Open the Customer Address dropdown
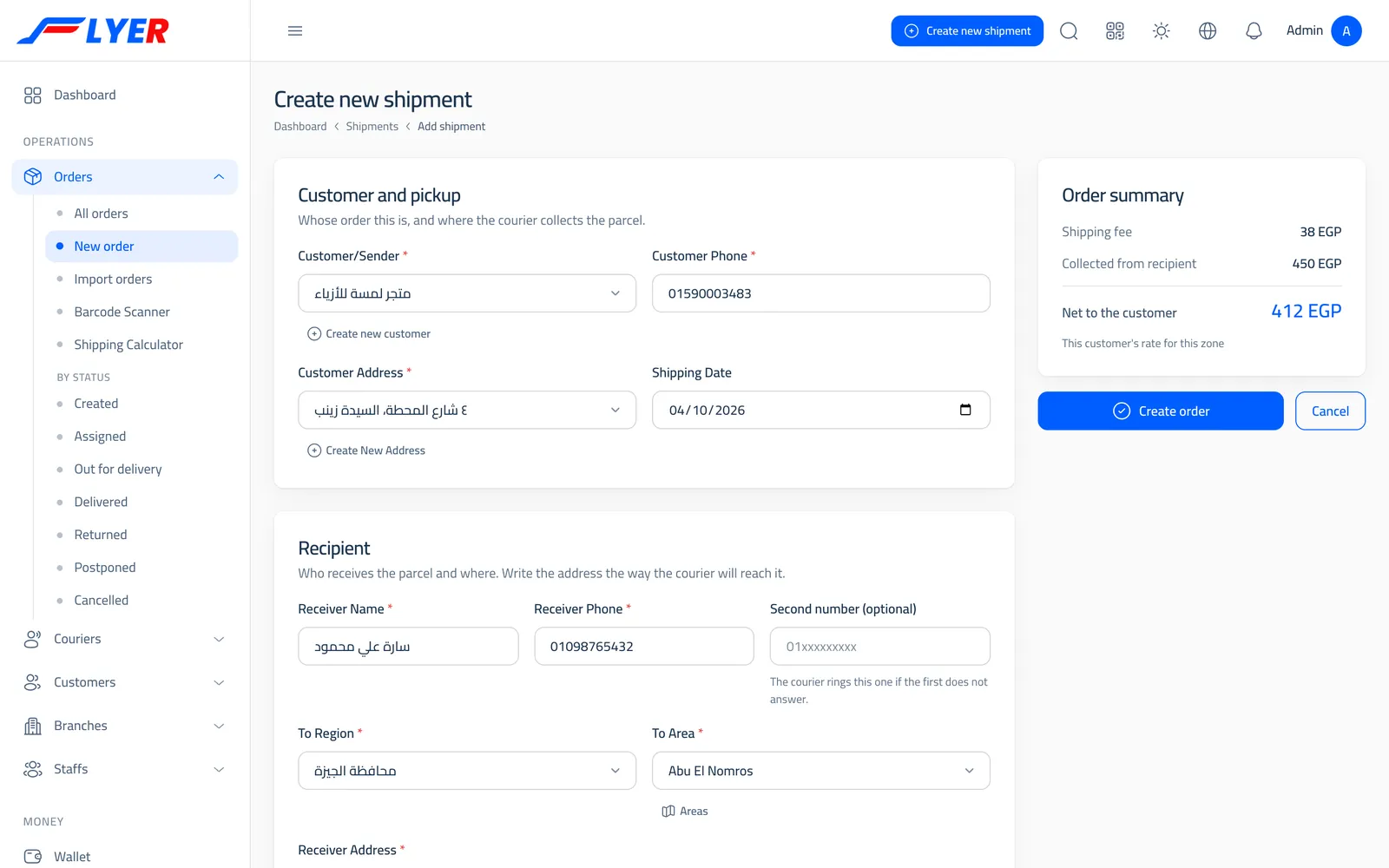The height and width of the screenshot is (868, 1389). tap(467, 410)
